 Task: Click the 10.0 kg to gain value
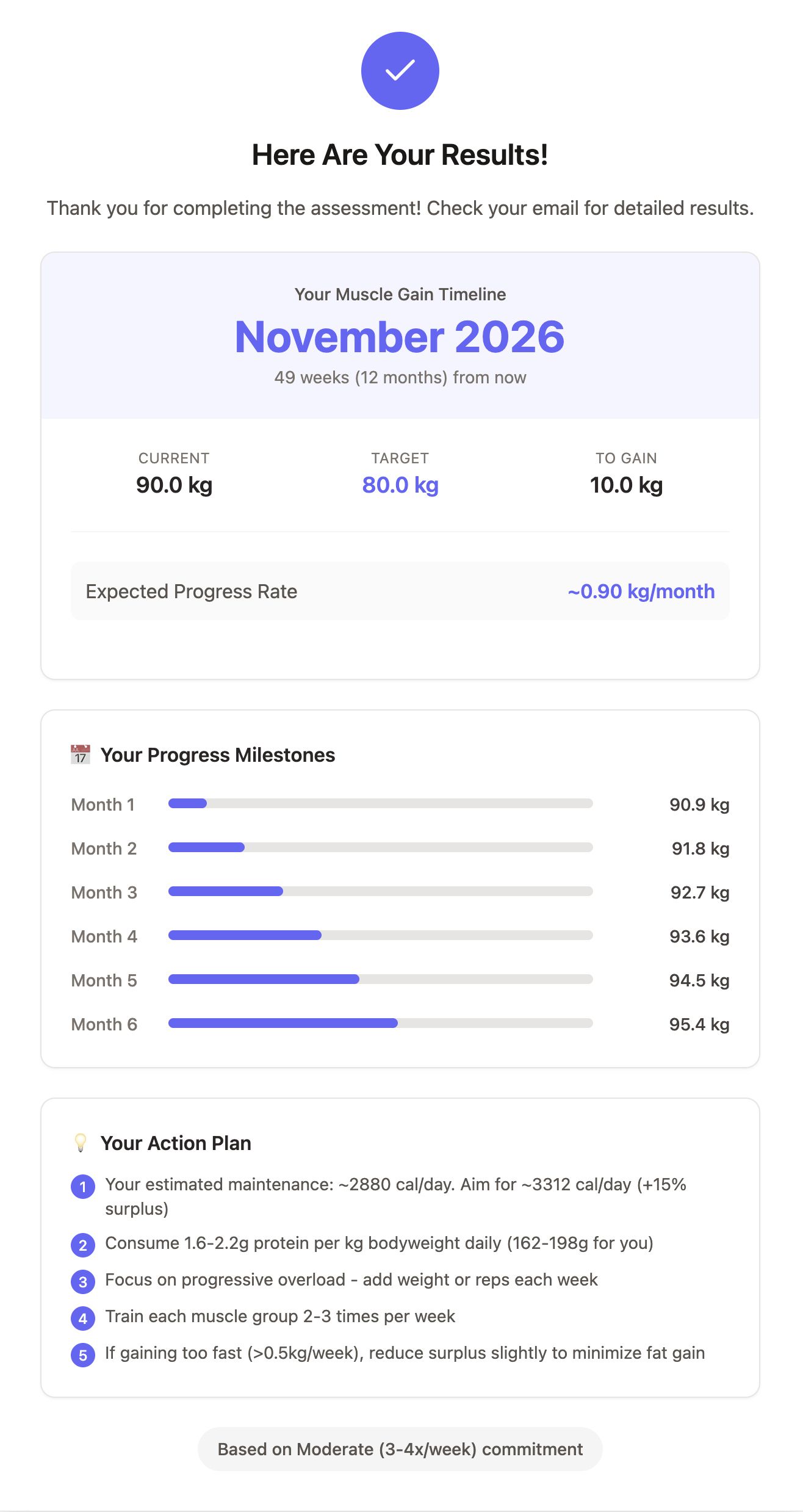click(627, 485)
